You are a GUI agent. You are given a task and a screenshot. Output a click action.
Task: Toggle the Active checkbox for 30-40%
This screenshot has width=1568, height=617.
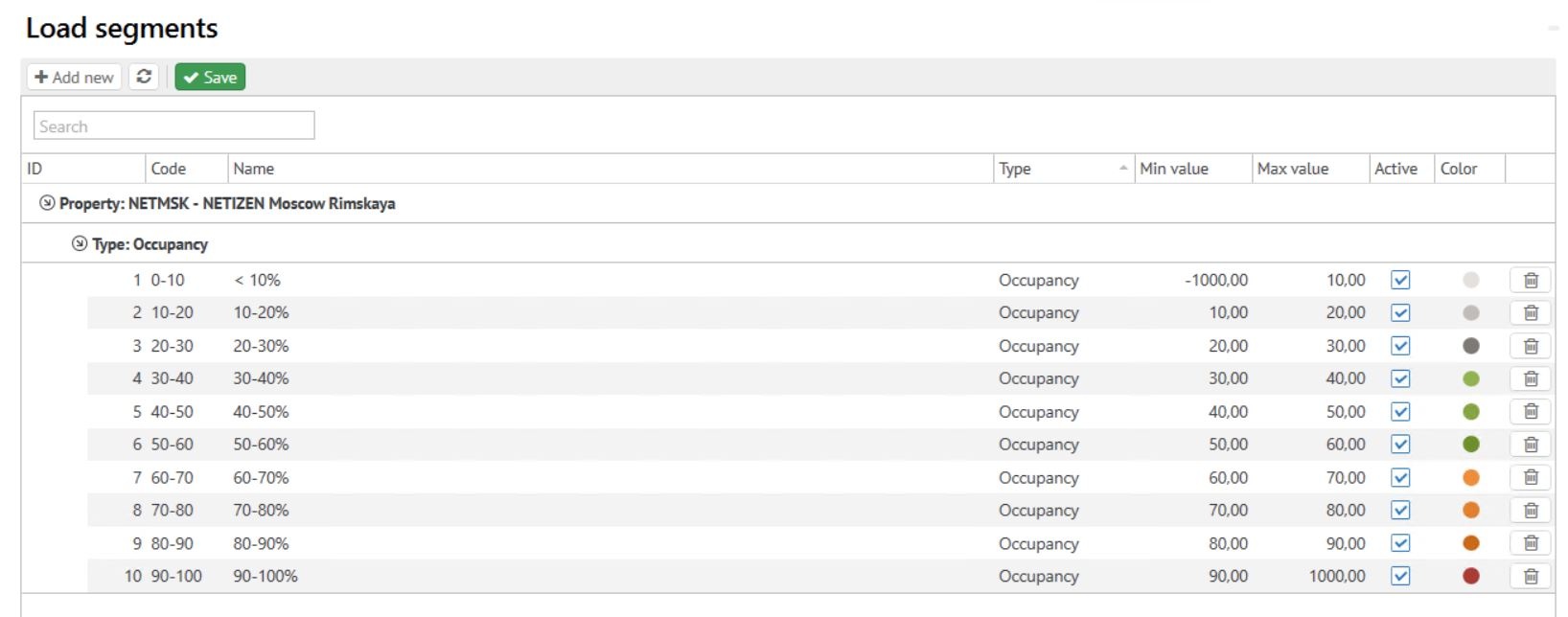(x=1400, y=378)
